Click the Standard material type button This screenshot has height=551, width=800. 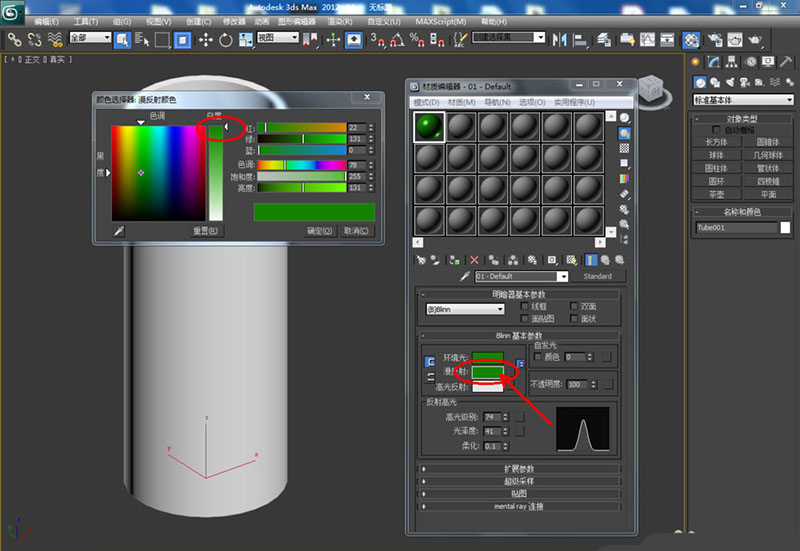[x=597, y=276]
